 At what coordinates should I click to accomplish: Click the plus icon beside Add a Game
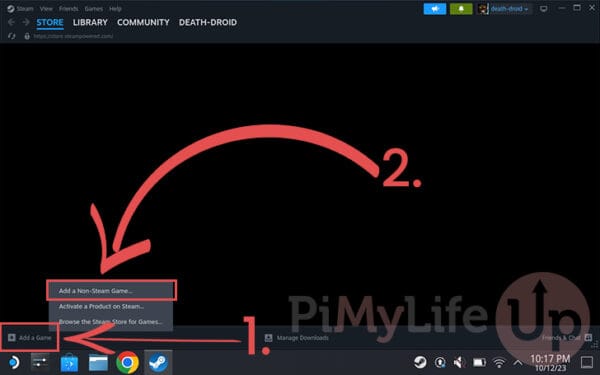12,338
